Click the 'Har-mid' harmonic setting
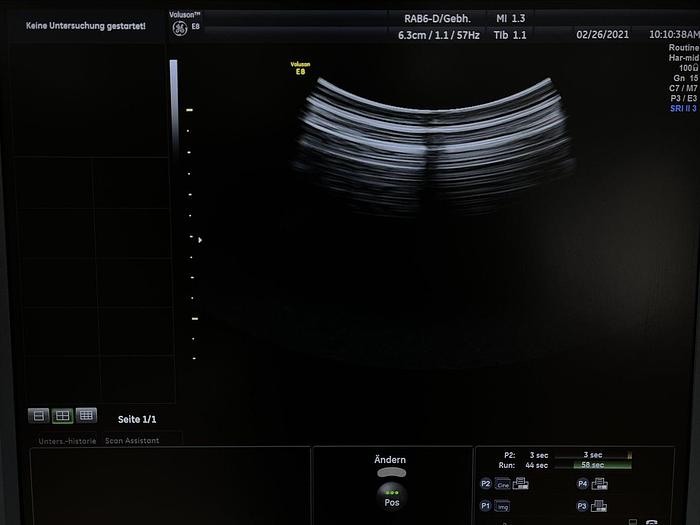Viewport: 700px width, 525px height. (683, 58)
